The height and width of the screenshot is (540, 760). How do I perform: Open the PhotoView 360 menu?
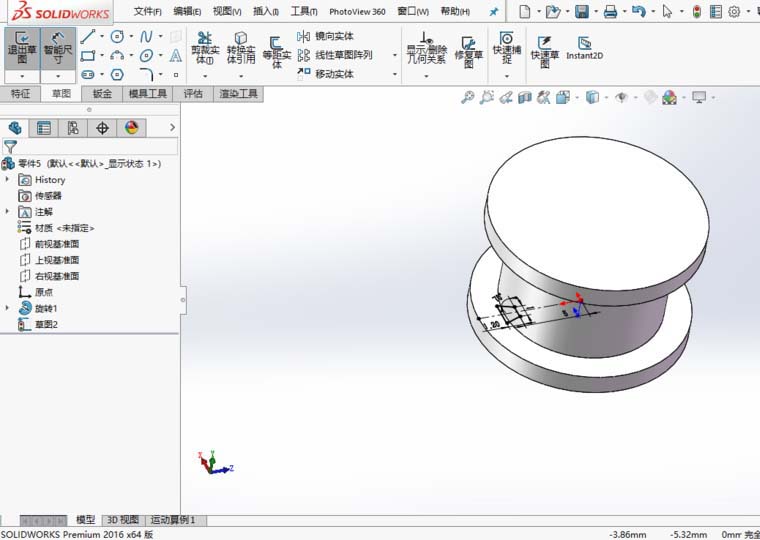coord(357,11)
